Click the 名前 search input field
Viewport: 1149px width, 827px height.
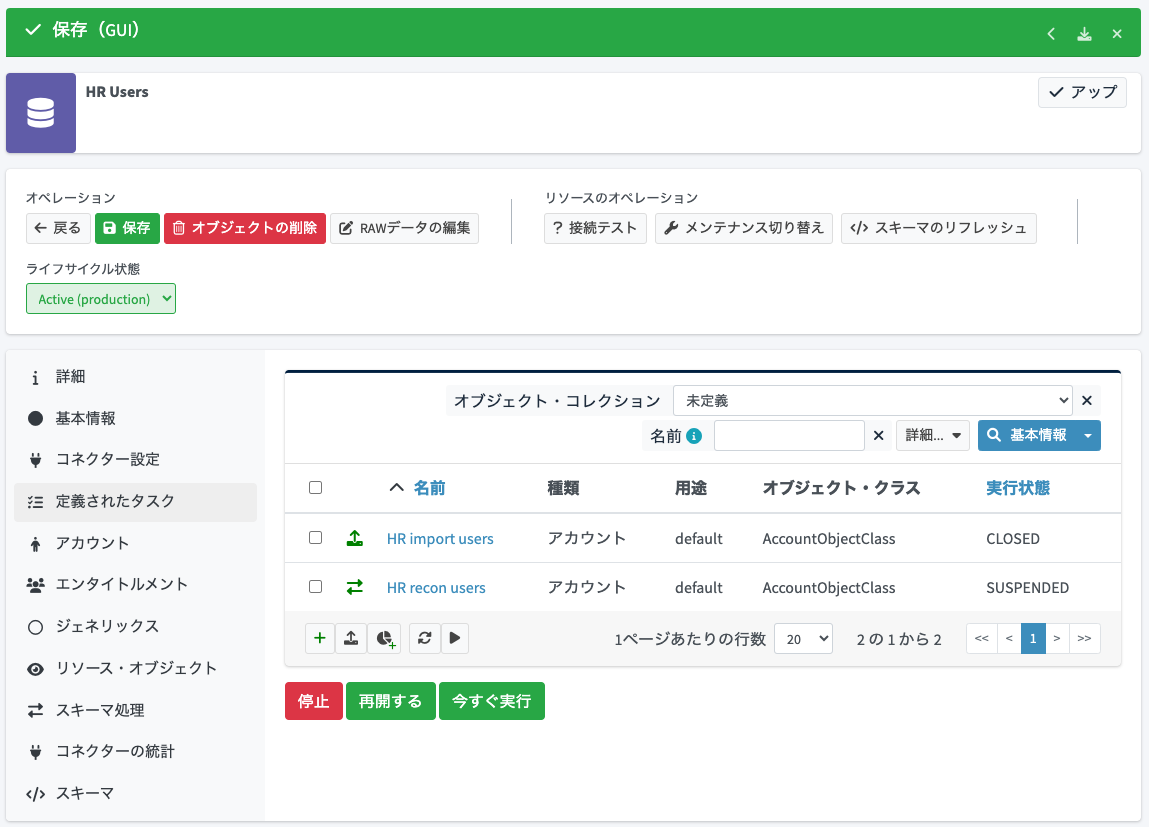click(x=789, y=436)
